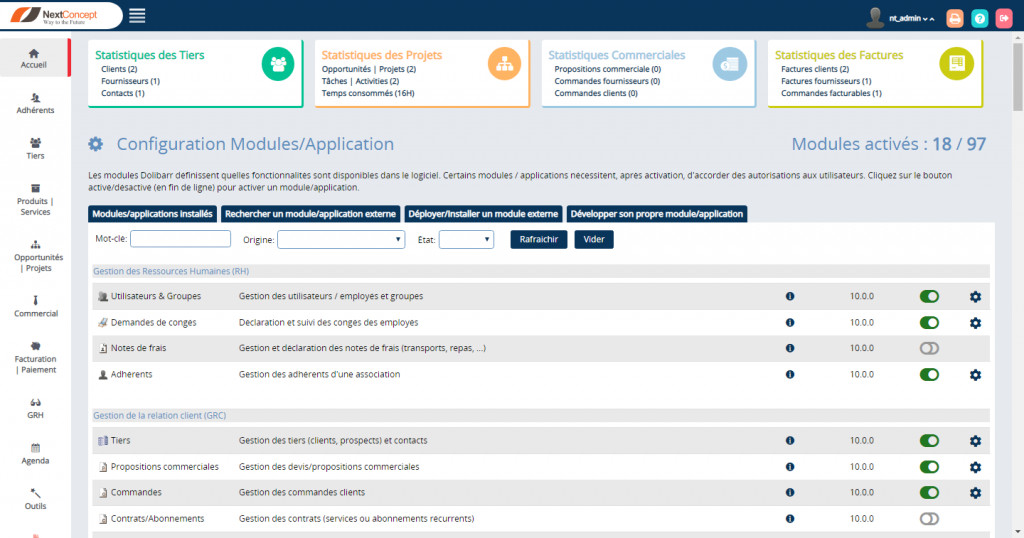
Task: Click the Vider button
Action: coord(593,240)
